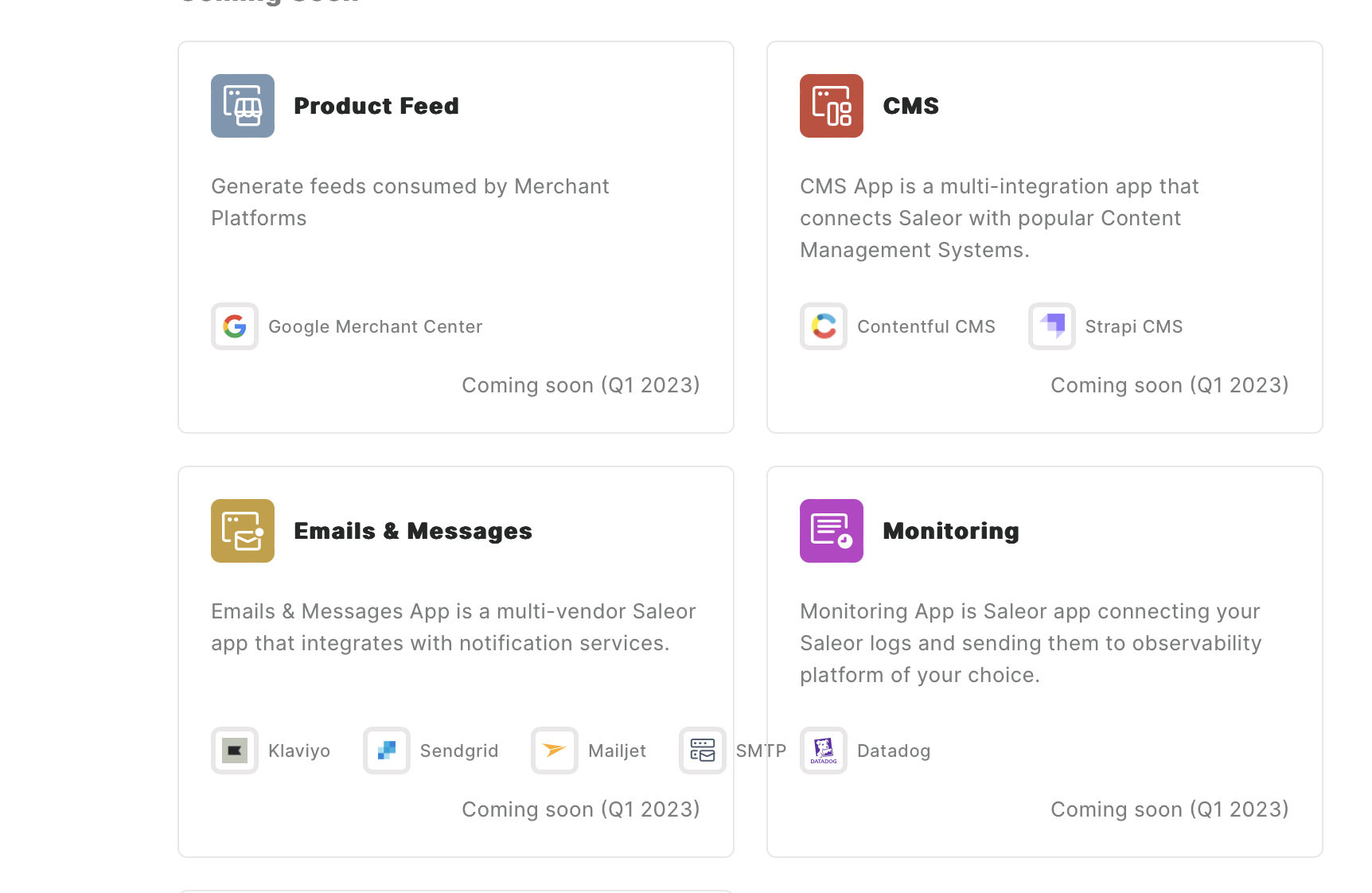Select the SMTP integration icon

pos(703,751)
